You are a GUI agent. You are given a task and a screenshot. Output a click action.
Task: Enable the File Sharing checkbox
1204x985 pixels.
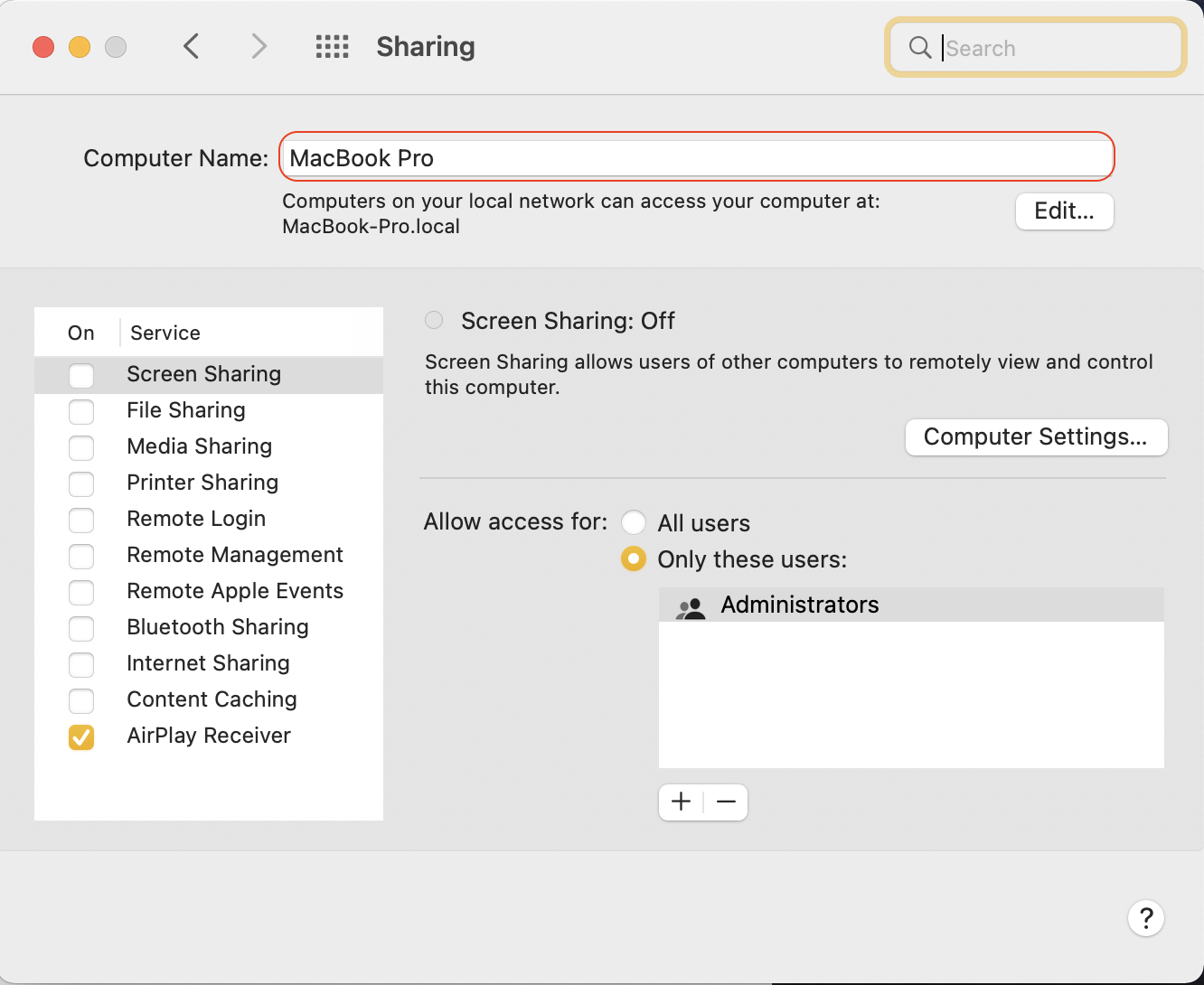[x=81, y=412]
